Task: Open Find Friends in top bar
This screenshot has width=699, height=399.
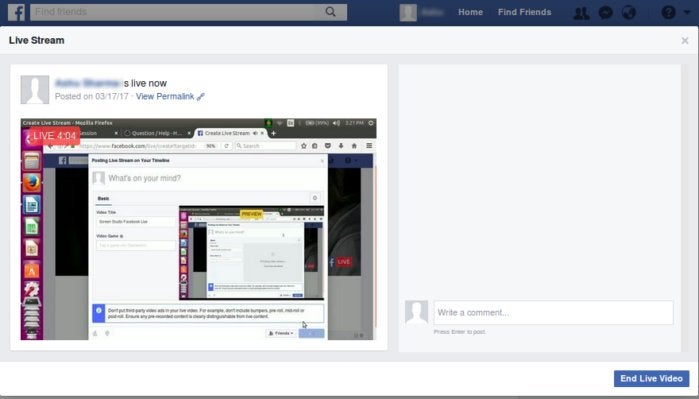Action: [x=524, y=12]
